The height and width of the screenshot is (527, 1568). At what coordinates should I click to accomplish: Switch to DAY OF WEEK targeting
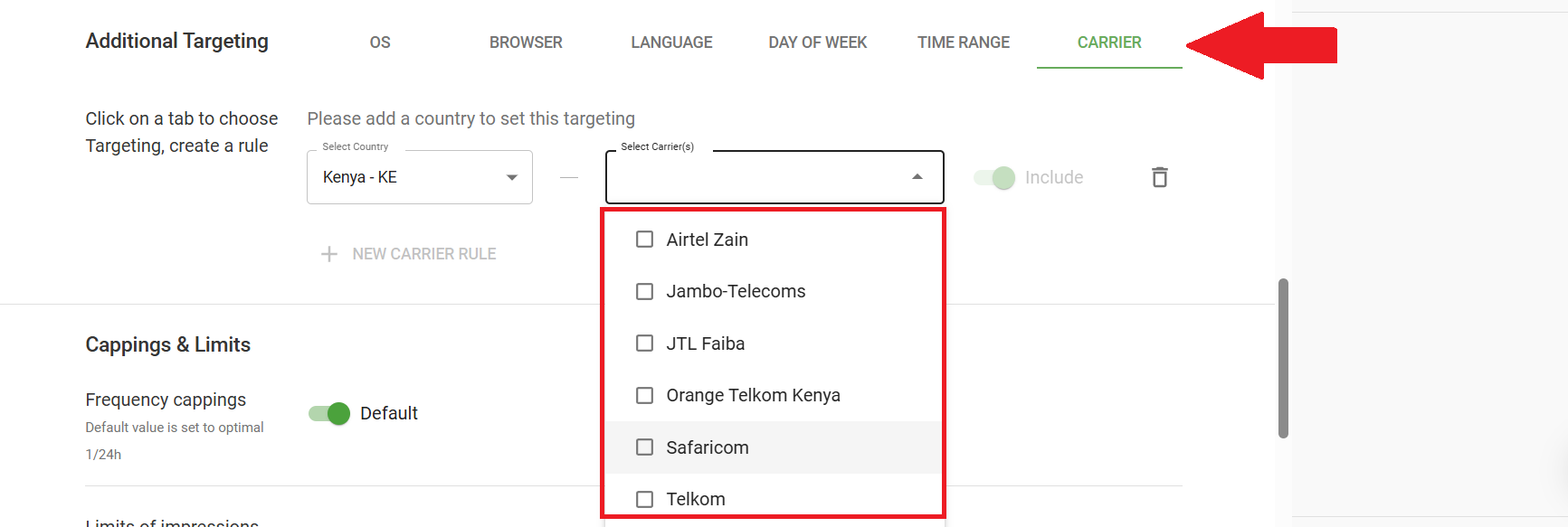tap(817, 42)
